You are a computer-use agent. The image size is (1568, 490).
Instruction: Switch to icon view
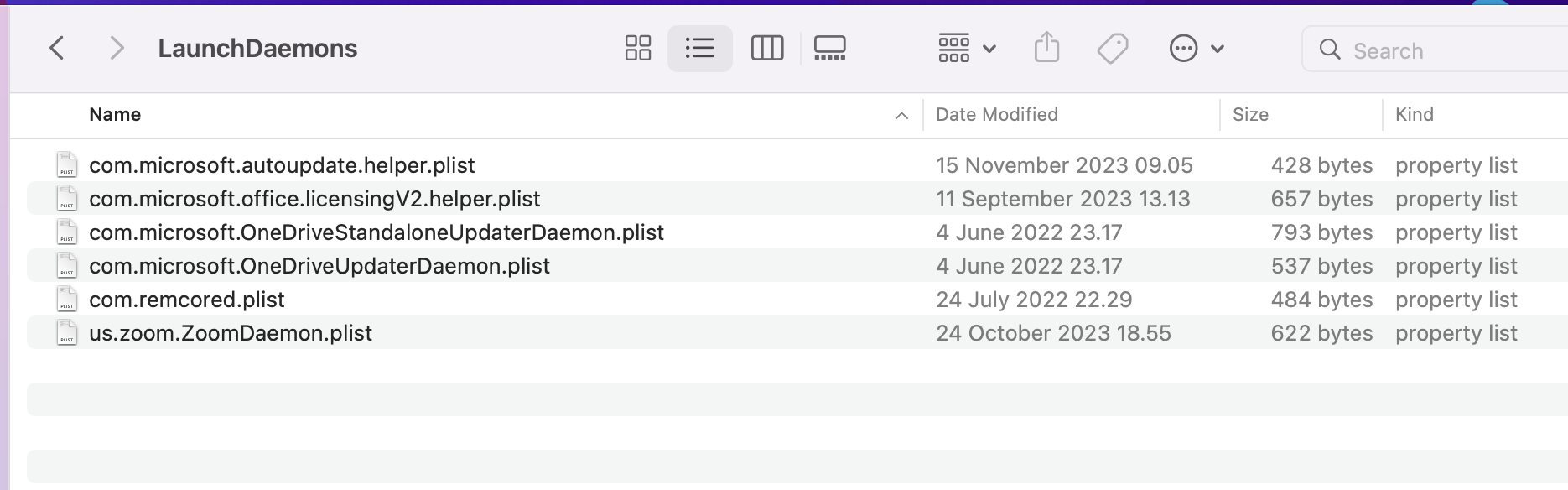pyautogui.click(x=638, y=49)
